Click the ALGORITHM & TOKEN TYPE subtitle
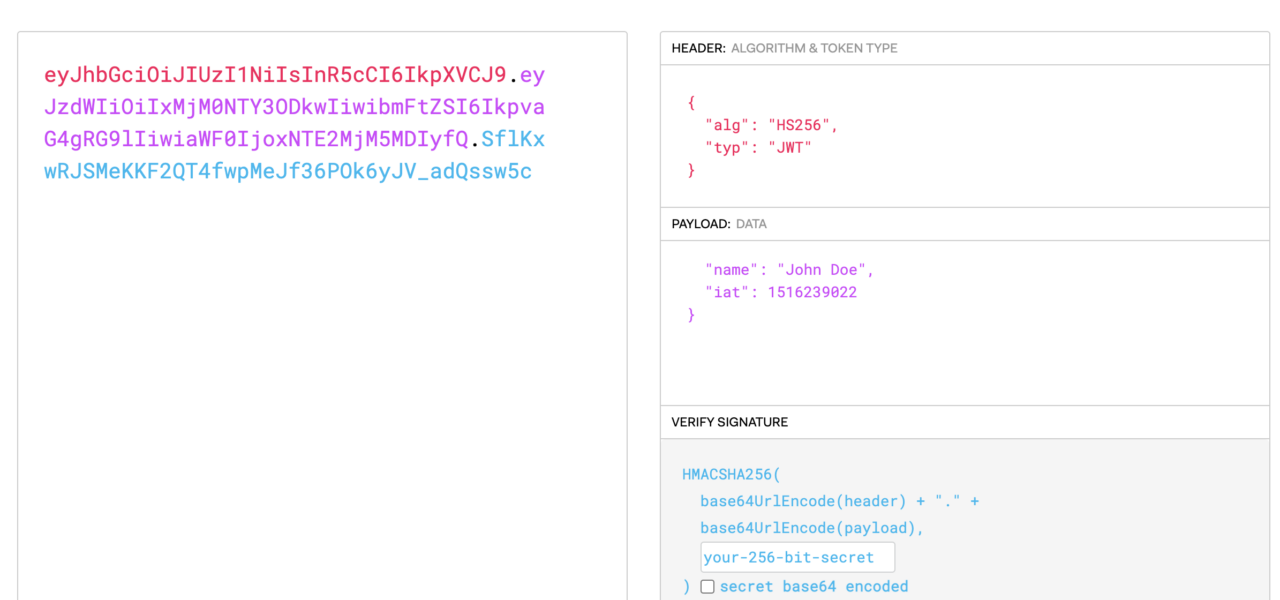The width and height of the screenshot is (1280, 600). click(814, 48)
